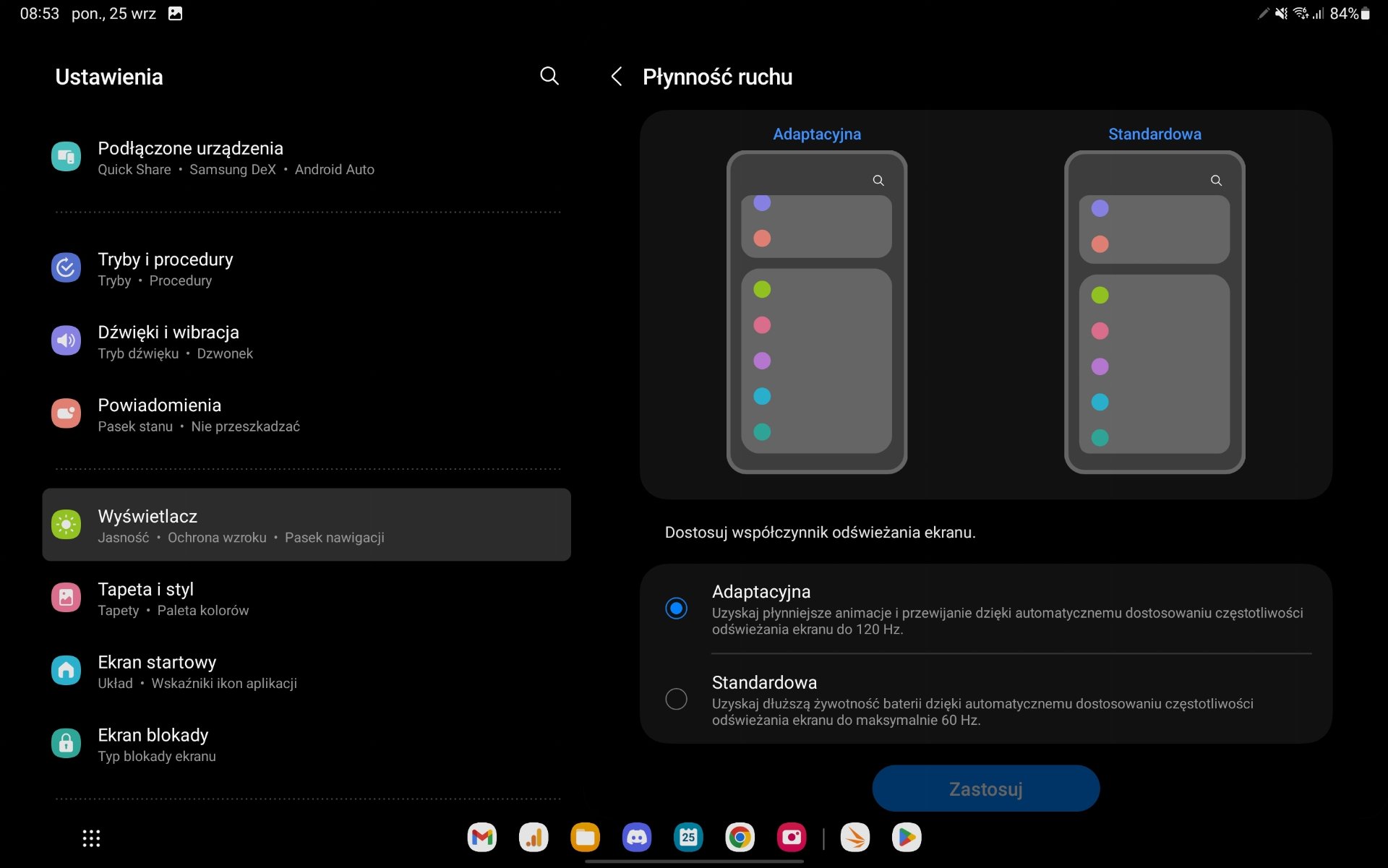The height and width of the screenshot is (868, 1388).
Task: Tap the Standardowa phone preview thumbnail
Action: tap(1154, 312)
